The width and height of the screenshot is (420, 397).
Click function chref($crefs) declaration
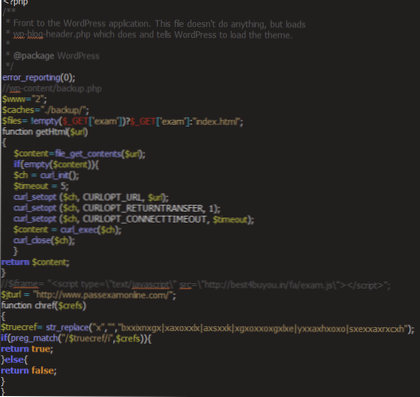point(43,306)
